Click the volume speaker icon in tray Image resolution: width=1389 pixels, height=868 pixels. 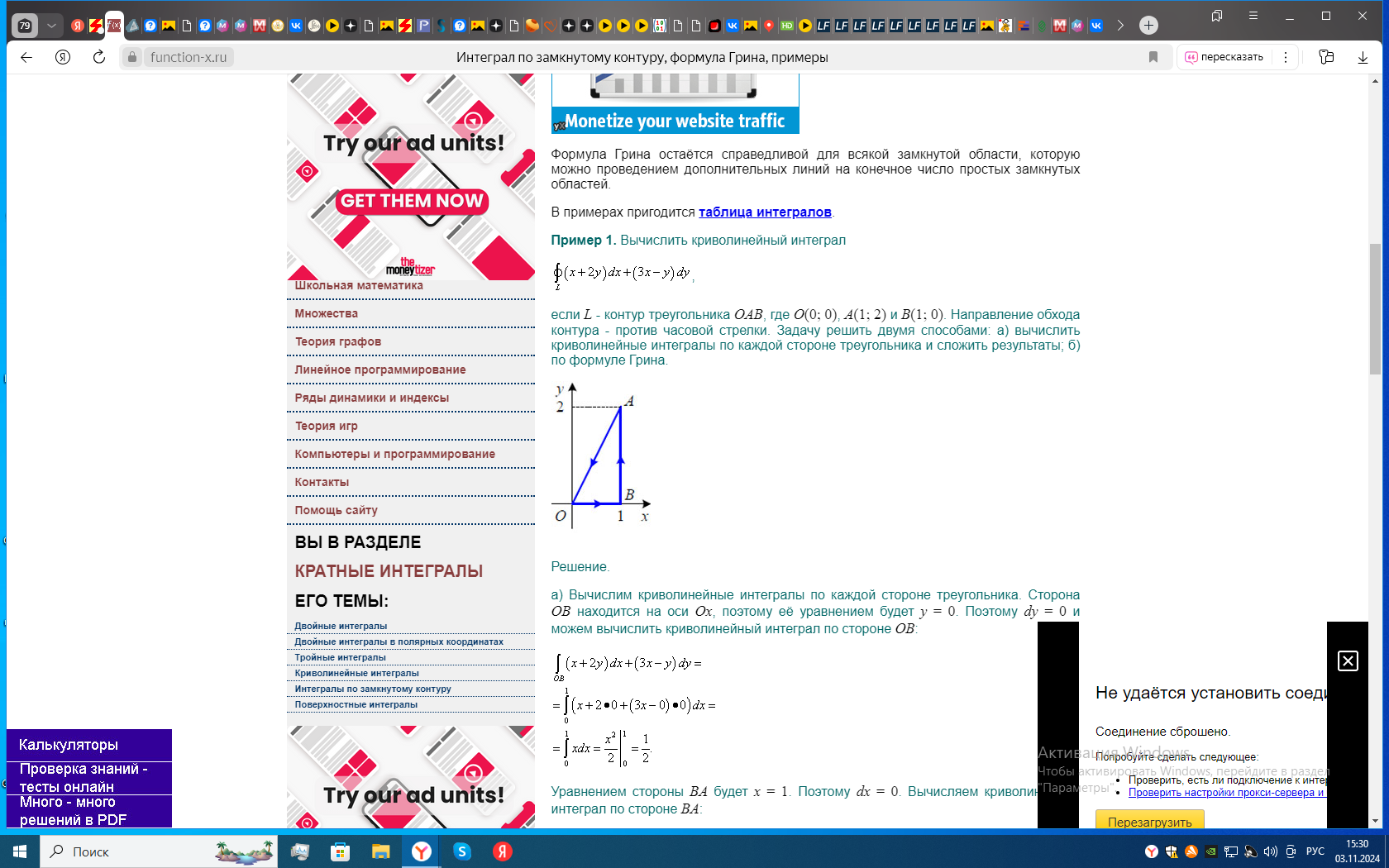click(1271, 851)
